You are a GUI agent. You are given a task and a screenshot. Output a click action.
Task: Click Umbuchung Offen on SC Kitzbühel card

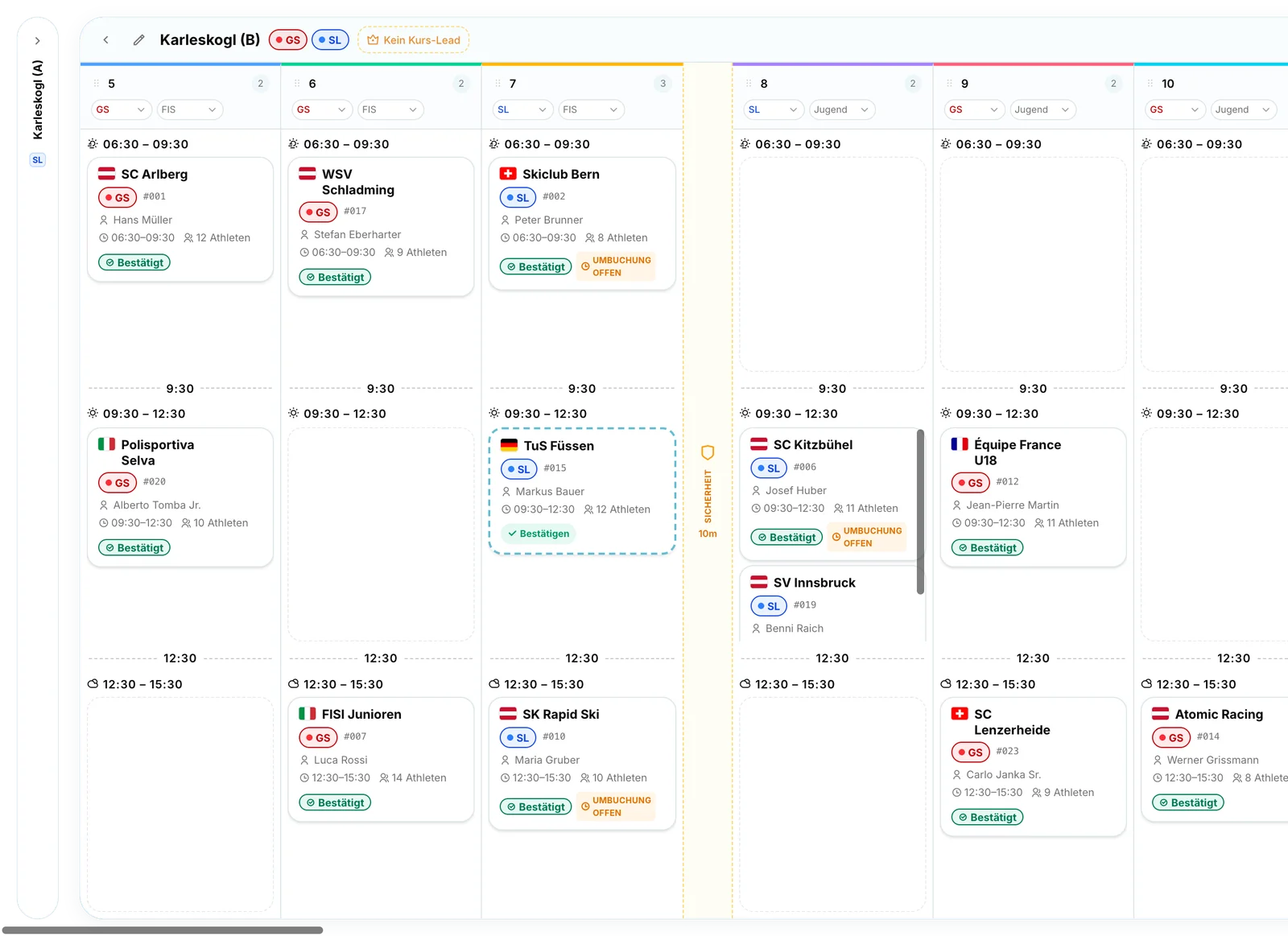click(x=866, y=537)
